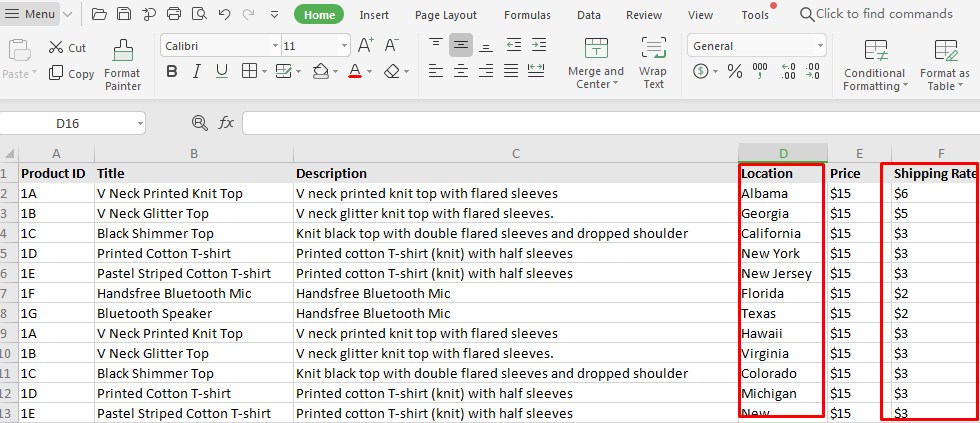Apply percent style to cells
The width and height of the screenshot is (980, 423).
pos(735,71)
